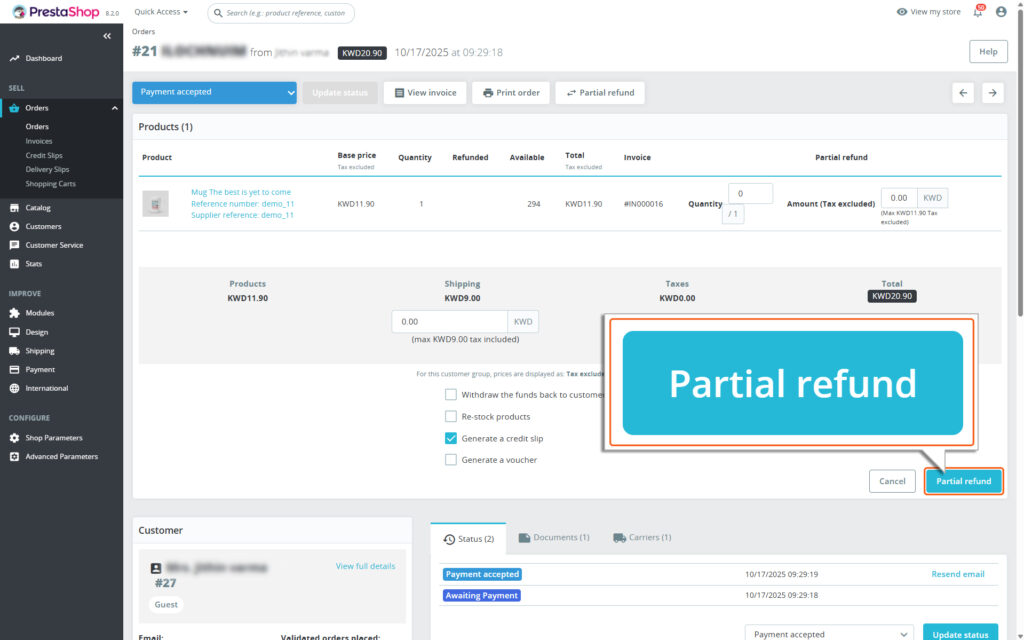Open the Customers section in the sidebar
This screenshot has height=640, width=1024.
point(15,226)
